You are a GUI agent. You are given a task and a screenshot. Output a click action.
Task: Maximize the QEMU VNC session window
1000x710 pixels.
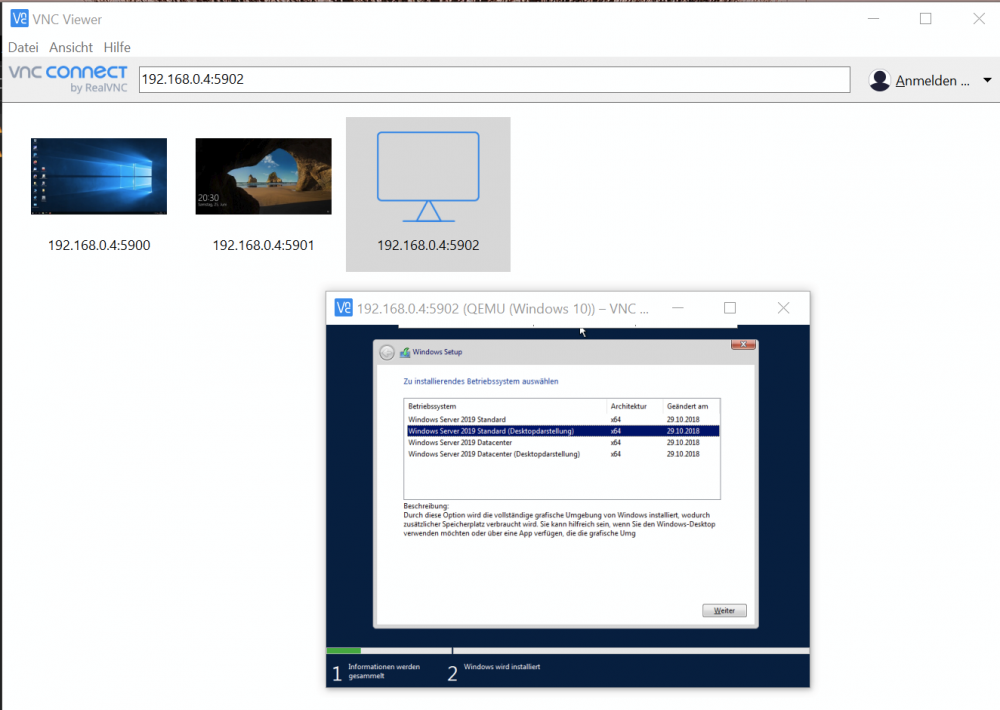pyautogui.click(x=730, y=308)
